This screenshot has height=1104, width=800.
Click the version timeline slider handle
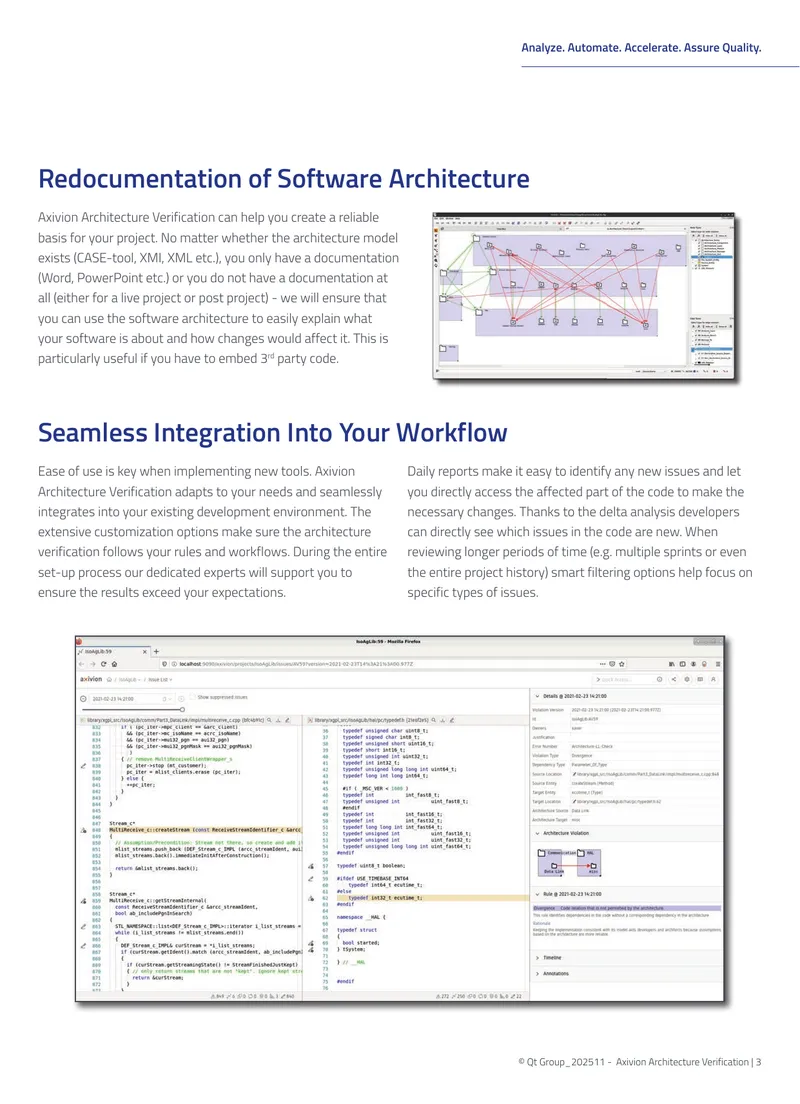[x=182, y=709]
